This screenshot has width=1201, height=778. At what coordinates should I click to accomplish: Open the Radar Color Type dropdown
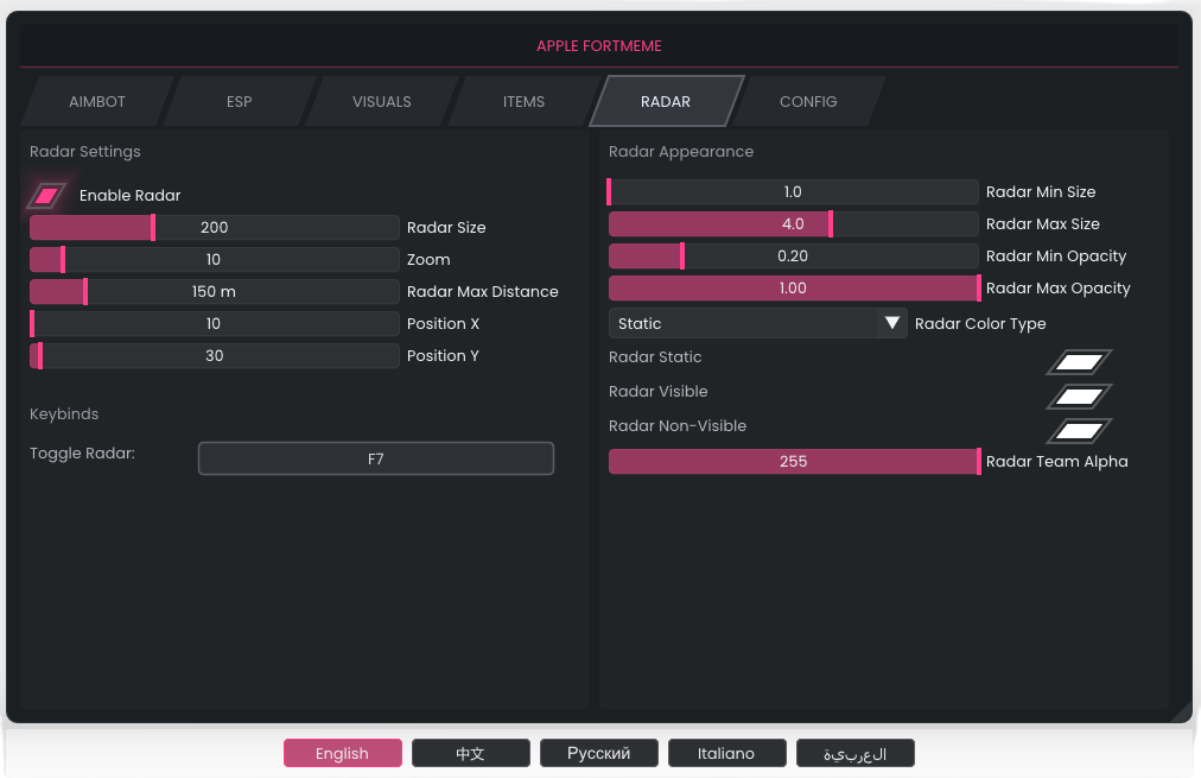point(757,324)
